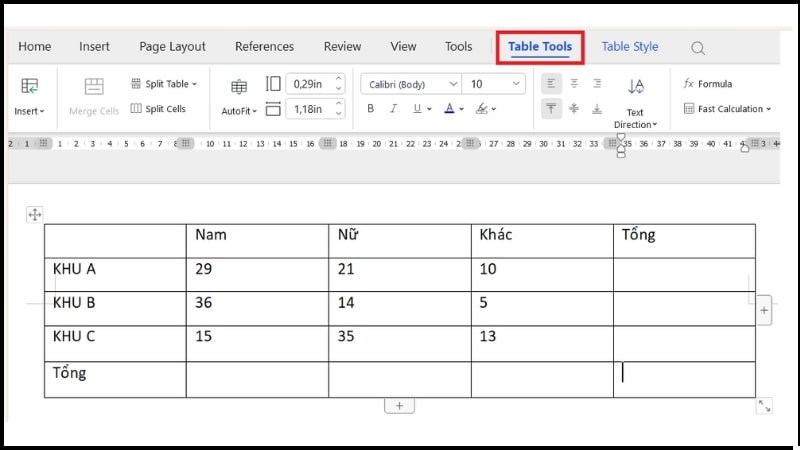Screen dimensions: 800x450
Task: Click the plus button to add column
Action: [765, 311]
